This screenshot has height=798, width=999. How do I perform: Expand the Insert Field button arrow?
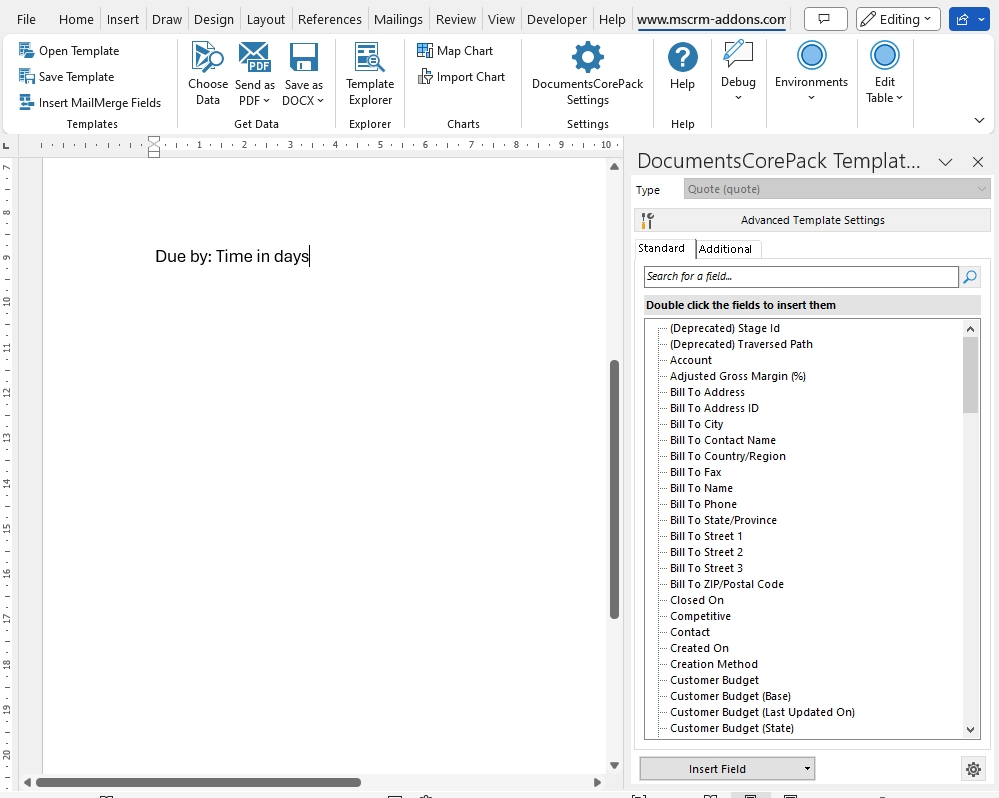807,769
